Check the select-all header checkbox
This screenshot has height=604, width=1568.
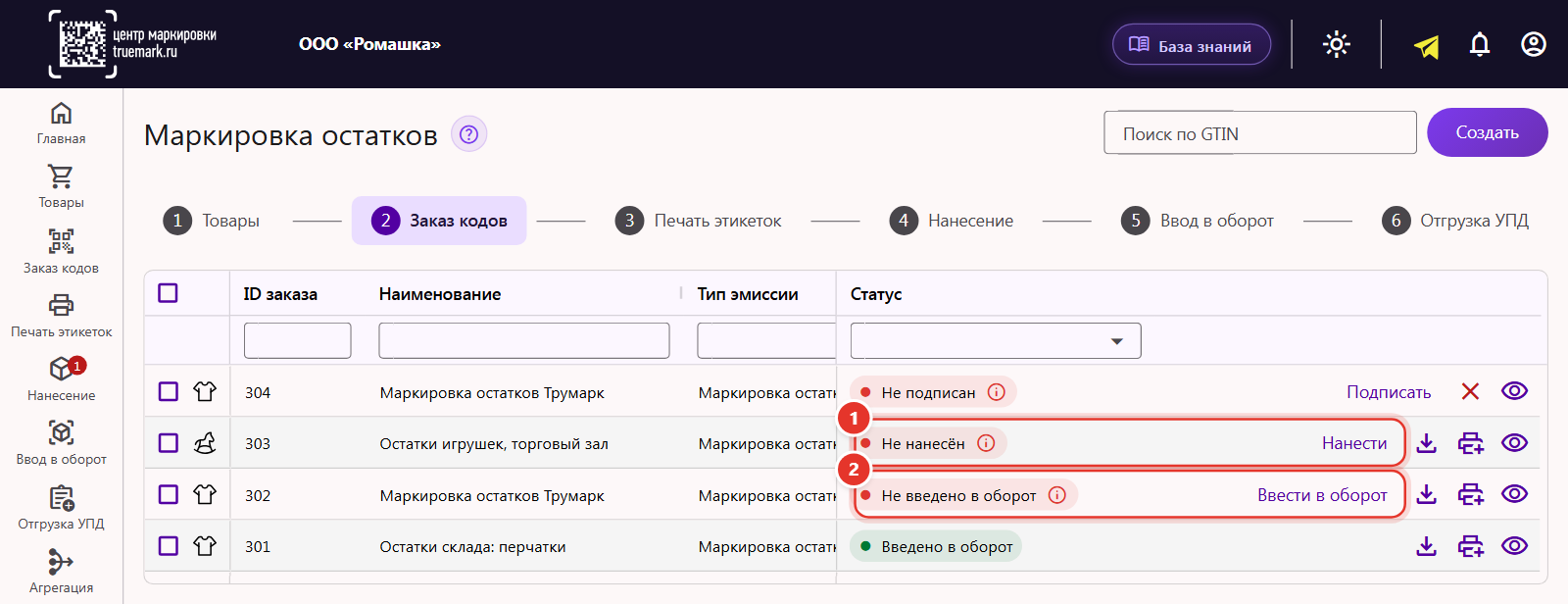click(168, 293)
